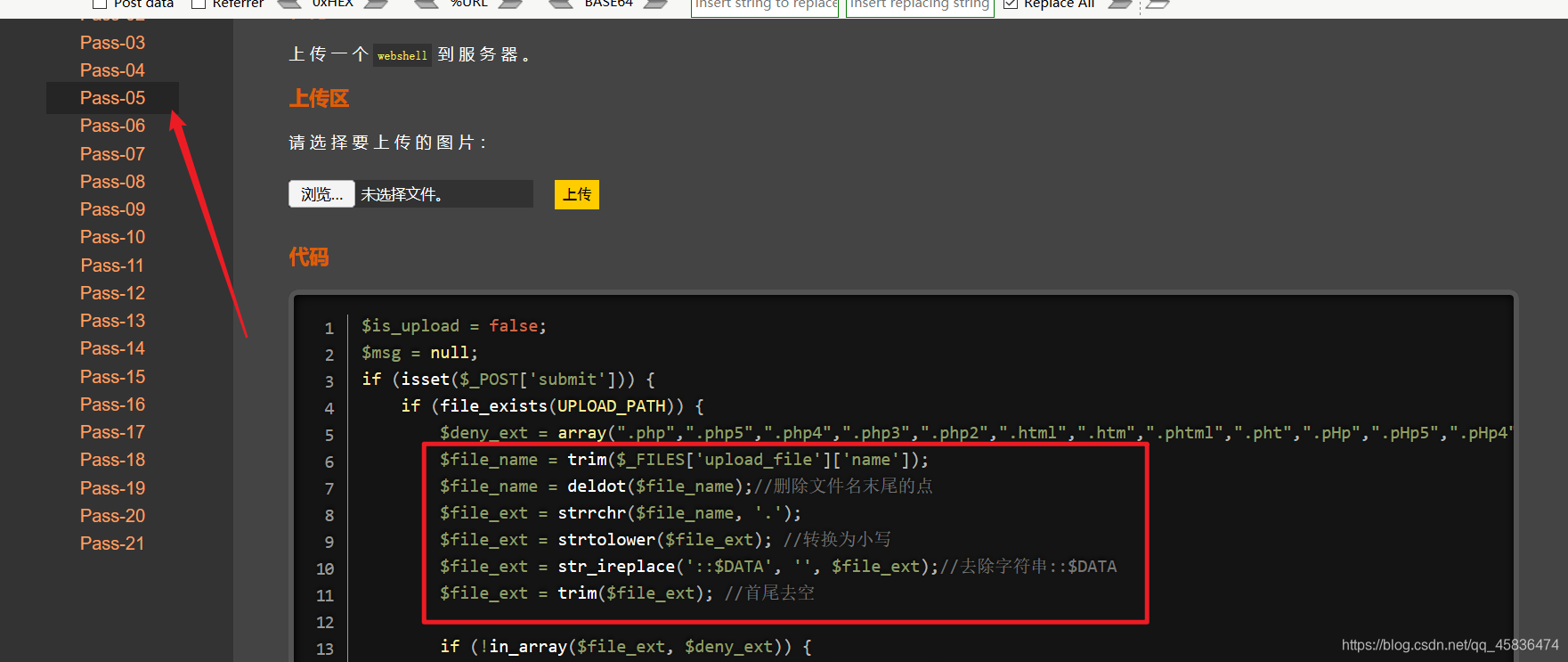1568x662 pixels.
Task: Click the trim($_FILES['upload_file']['name']) line
Action: [684, 460]
